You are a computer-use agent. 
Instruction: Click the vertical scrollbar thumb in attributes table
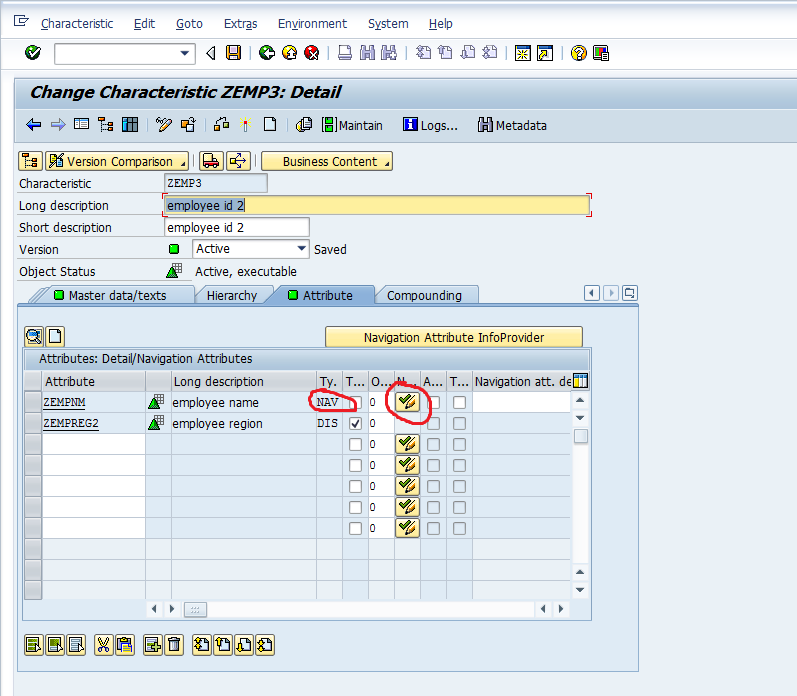[x=580, y=436]
